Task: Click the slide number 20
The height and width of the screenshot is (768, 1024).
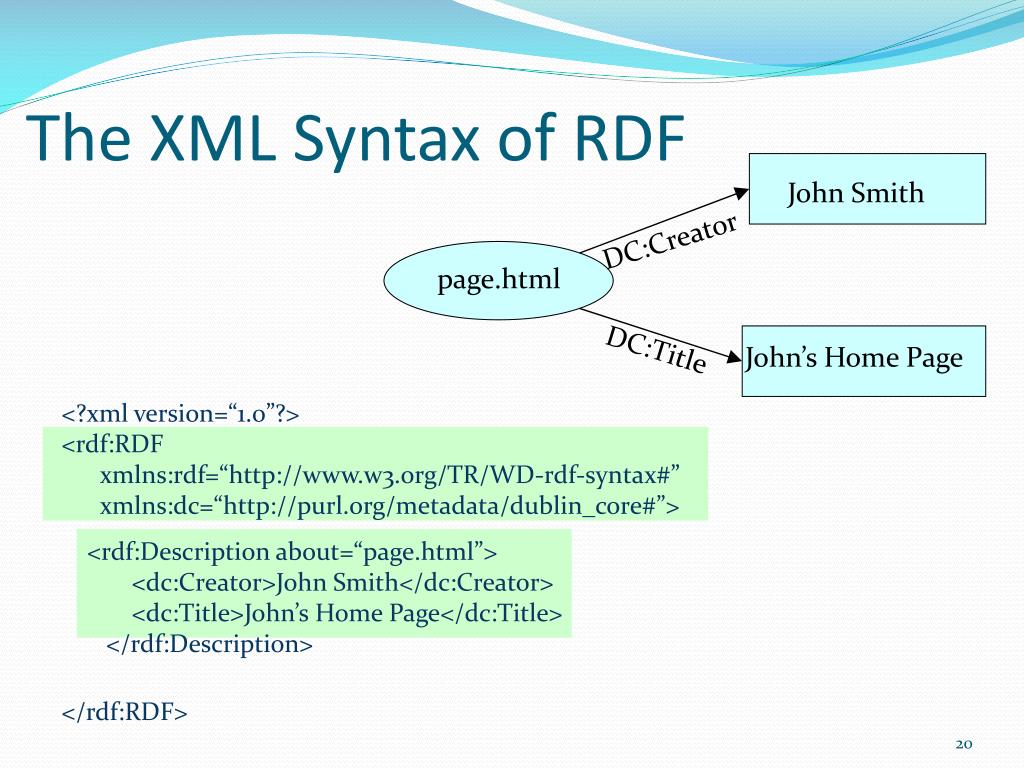Action: point(964,744)
